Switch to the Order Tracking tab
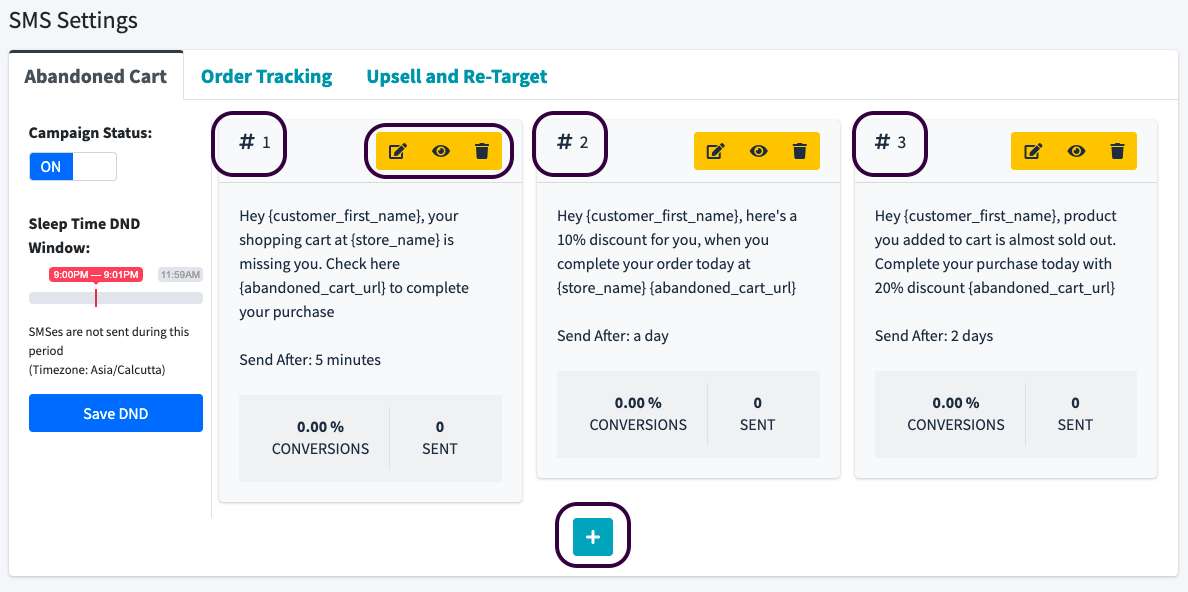Image resolution: width=1188 pixels, height=592 pixels. [x=266, y=76]
